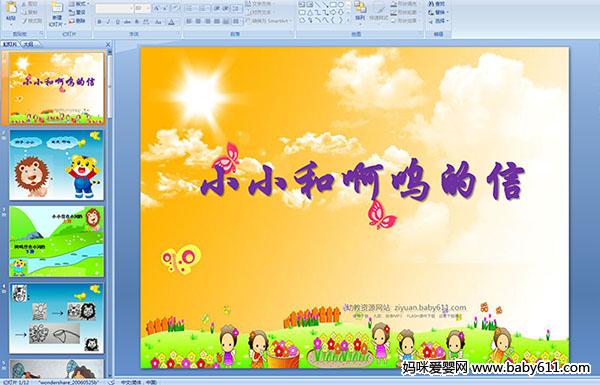Expand the Replace (替换) dropdown arrow

[447, 12]
